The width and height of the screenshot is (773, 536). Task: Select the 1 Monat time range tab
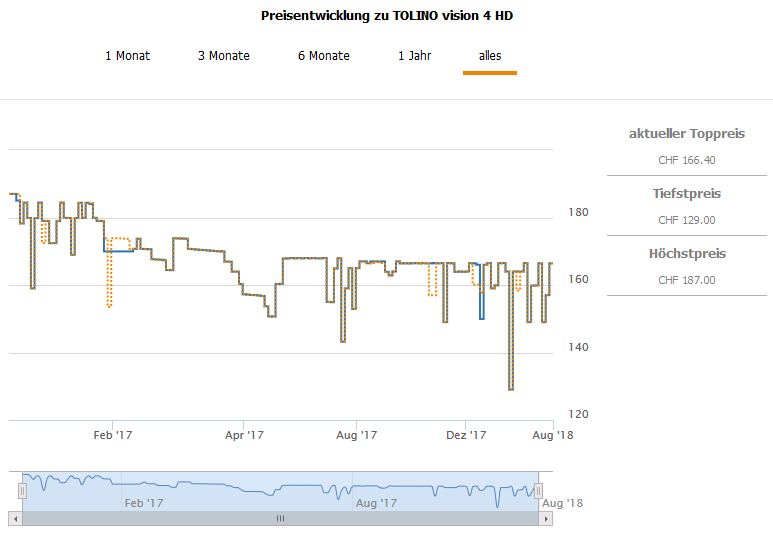point(127,56)
